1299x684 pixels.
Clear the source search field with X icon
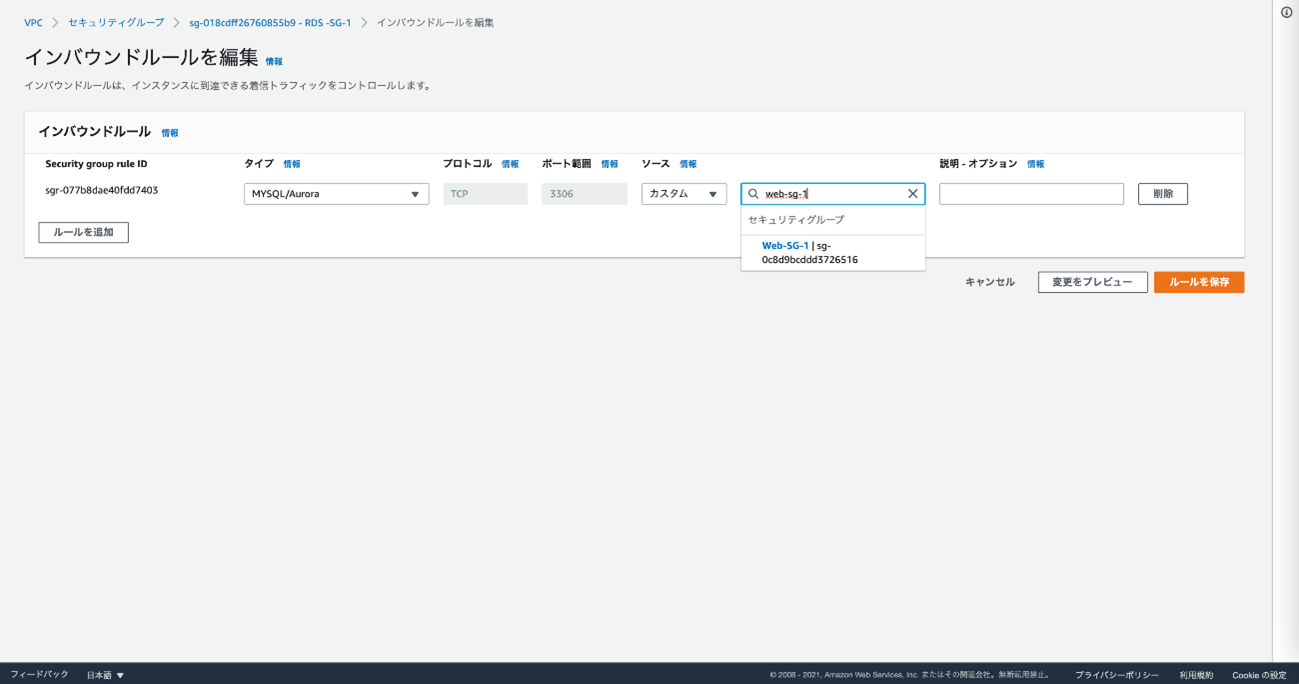tap(912, 194)
